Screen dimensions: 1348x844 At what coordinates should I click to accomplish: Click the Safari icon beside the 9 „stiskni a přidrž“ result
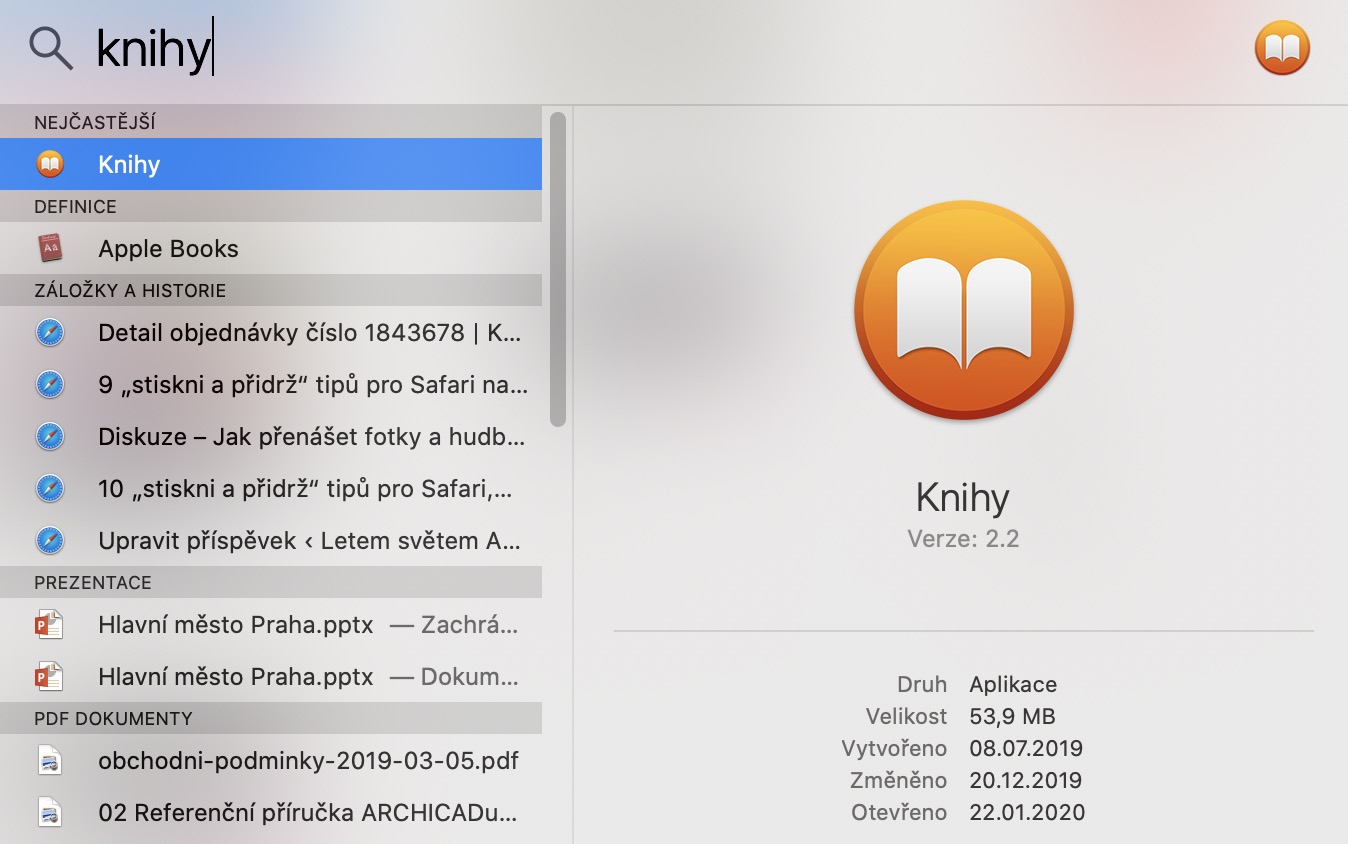50,384
